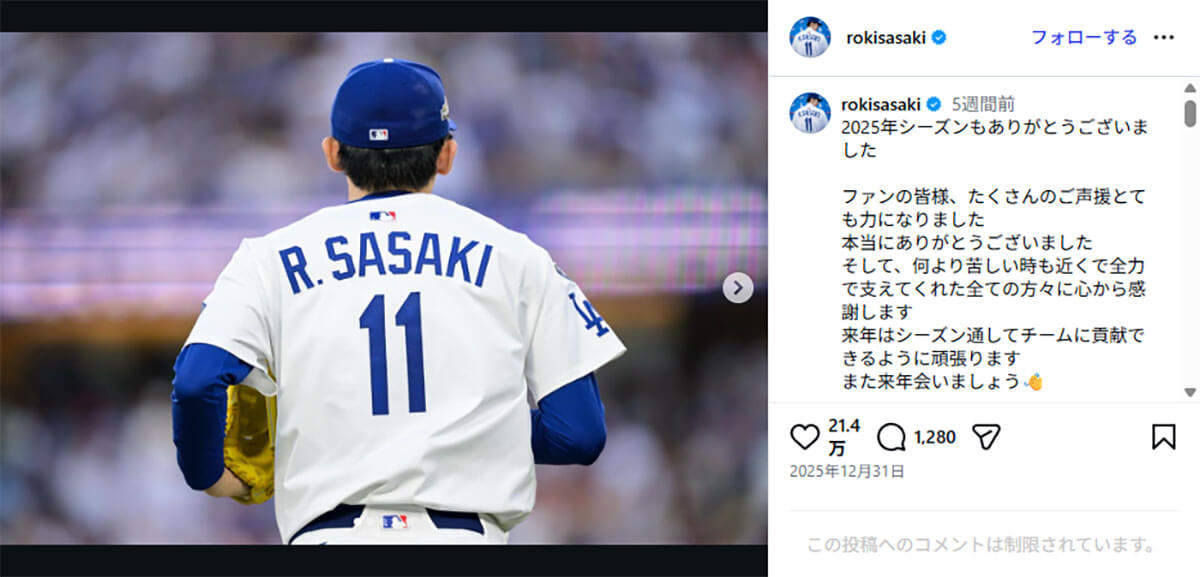Viewport: 1200px width, 577px height.
Task: Like the post with the heart icon
Action: (804, 437)
